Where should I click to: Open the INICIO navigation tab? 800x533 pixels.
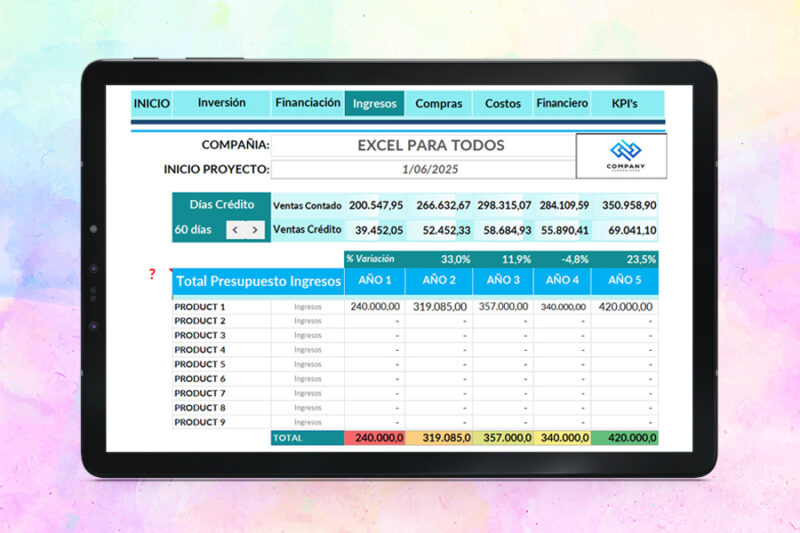pyautogui.click(x=152, y=104)
